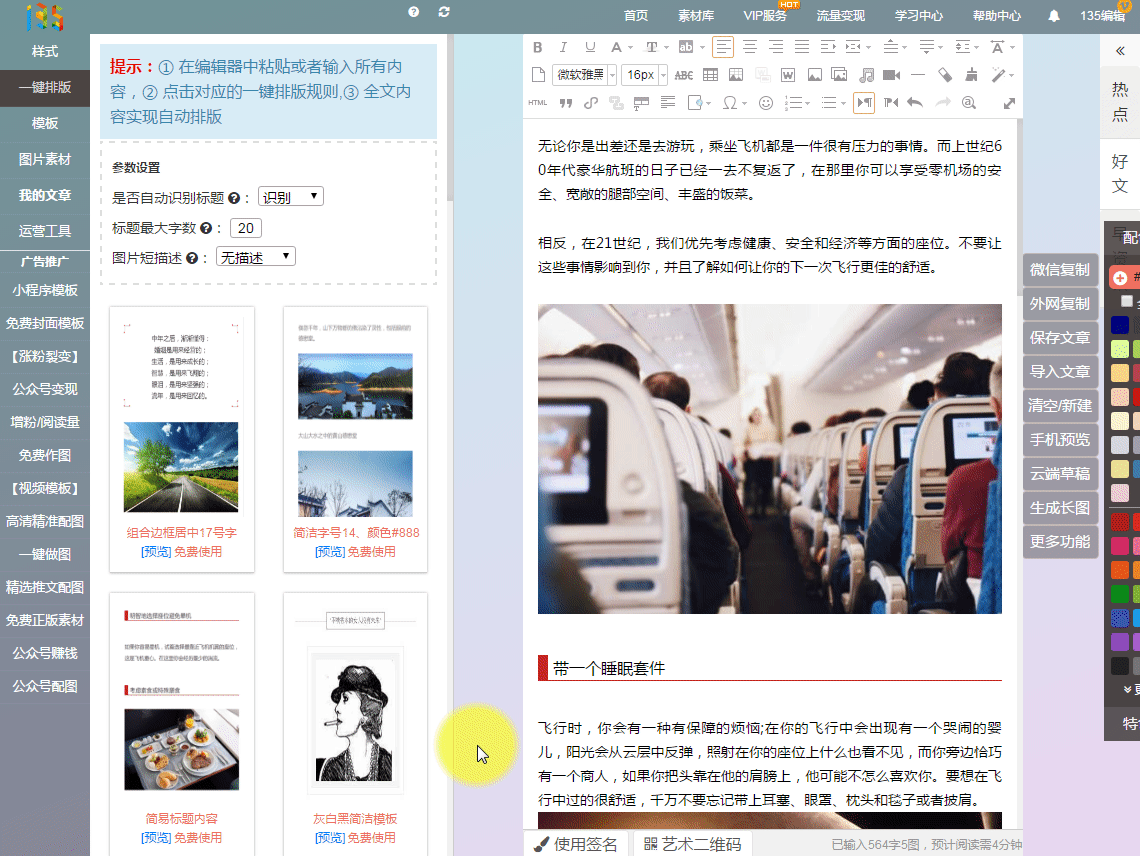This screenshot has height=856, width=1140.
Task: Set right-to-left text direction
Action: pyautogui.click(x=891, y=103)
